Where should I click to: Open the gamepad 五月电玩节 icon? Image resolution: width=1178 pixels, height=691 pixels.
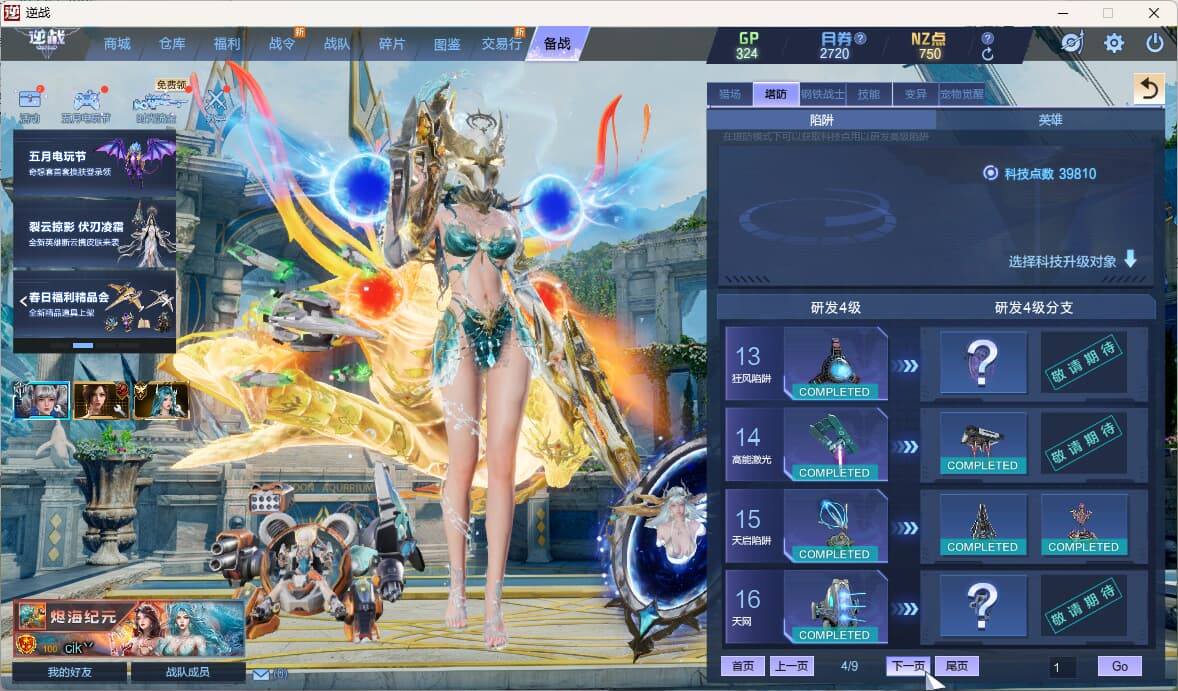coord(86,104)
